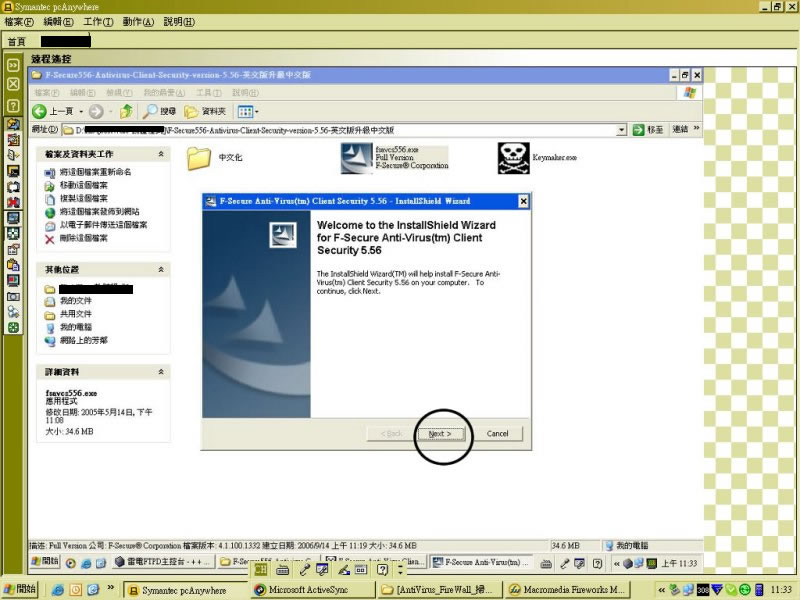Image resolution: width=800 pixels, height=600 pixels.
Task: Open the question mark help icon in pcAnywhere sidebar
Action: 13,106
